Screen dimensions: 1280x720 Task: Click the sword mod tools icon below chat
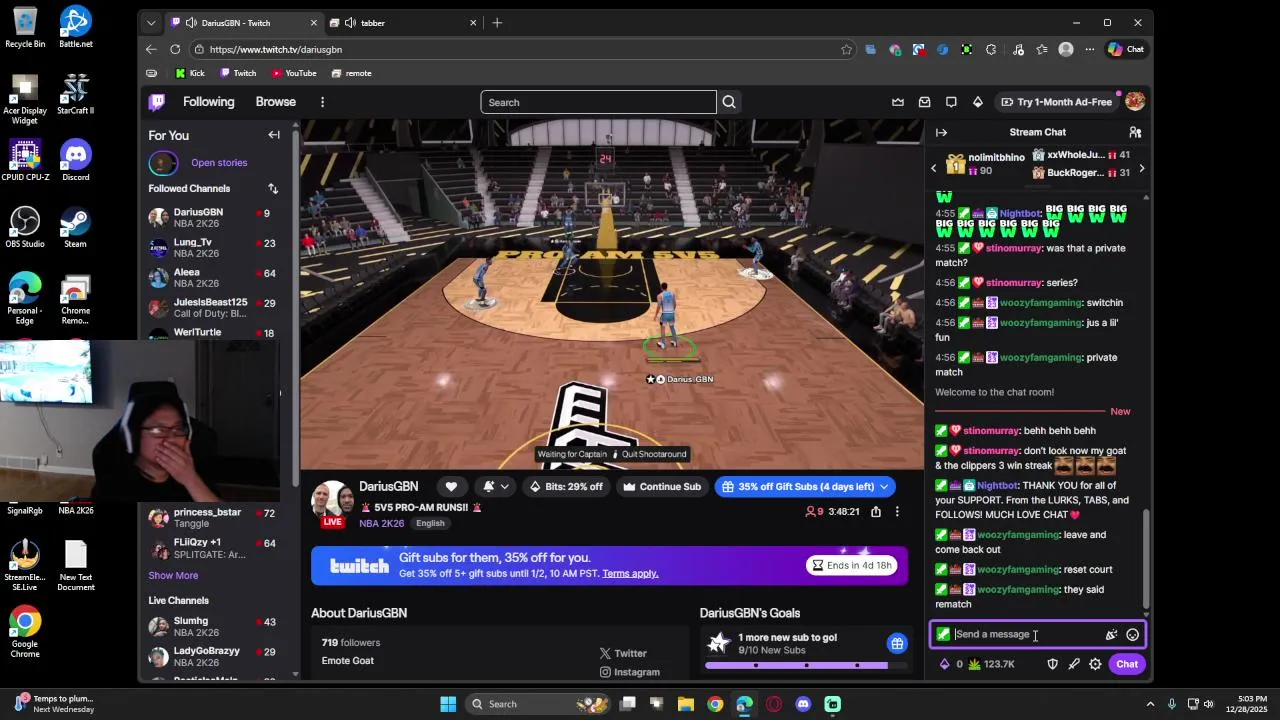coord(1074,664)
